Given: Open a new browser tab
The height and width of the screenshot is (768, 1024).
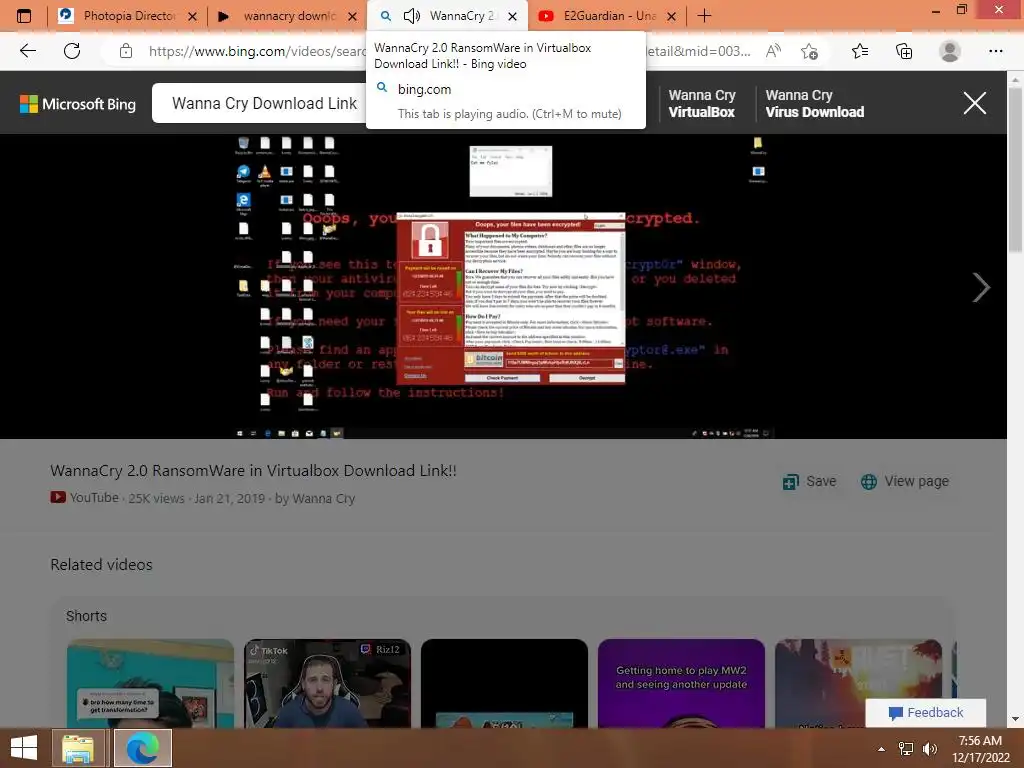Looking at the screenshot, I should (704, 16).
